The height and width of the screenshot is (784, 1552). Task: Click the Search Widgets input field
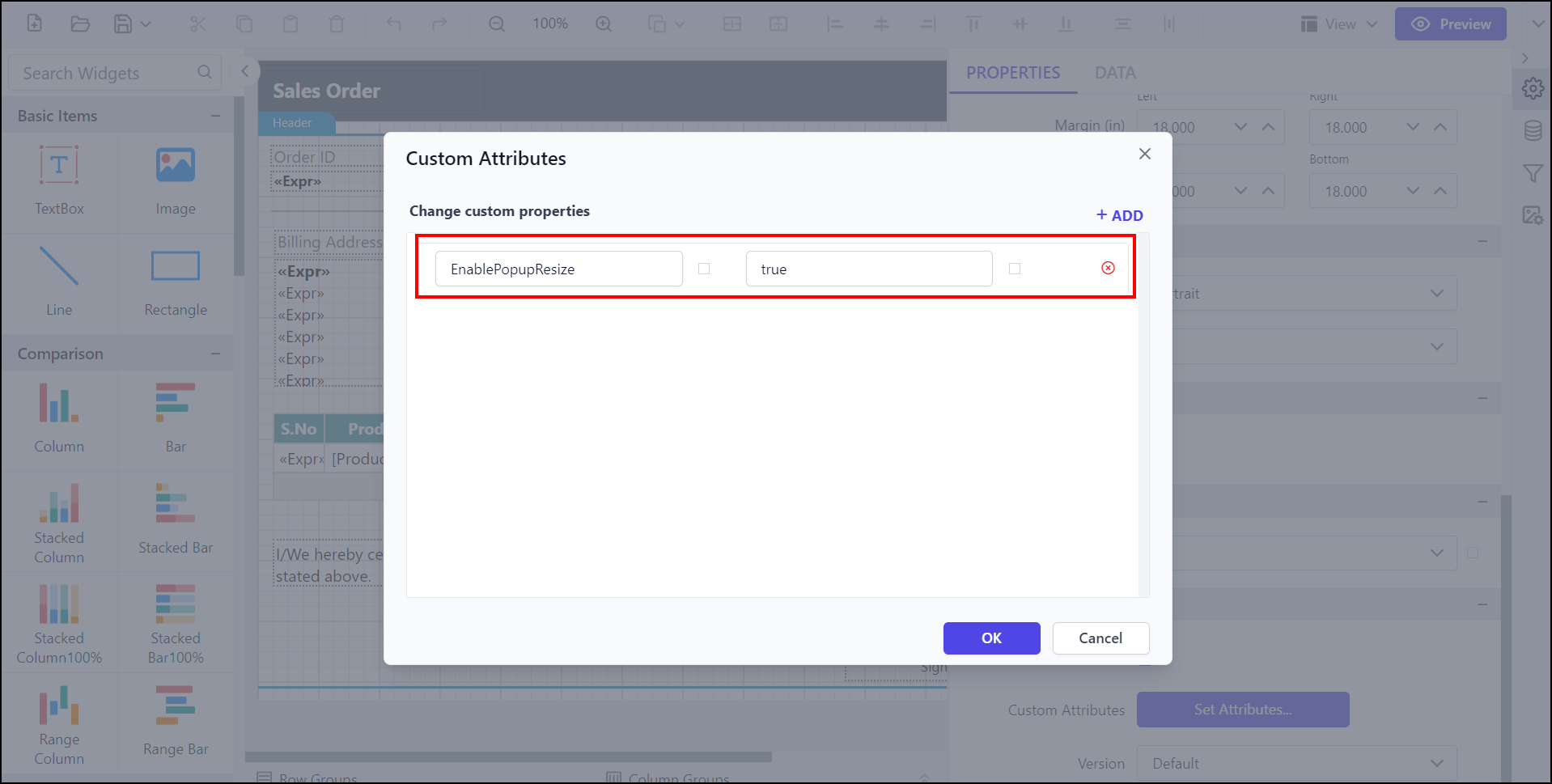[105, 72]
